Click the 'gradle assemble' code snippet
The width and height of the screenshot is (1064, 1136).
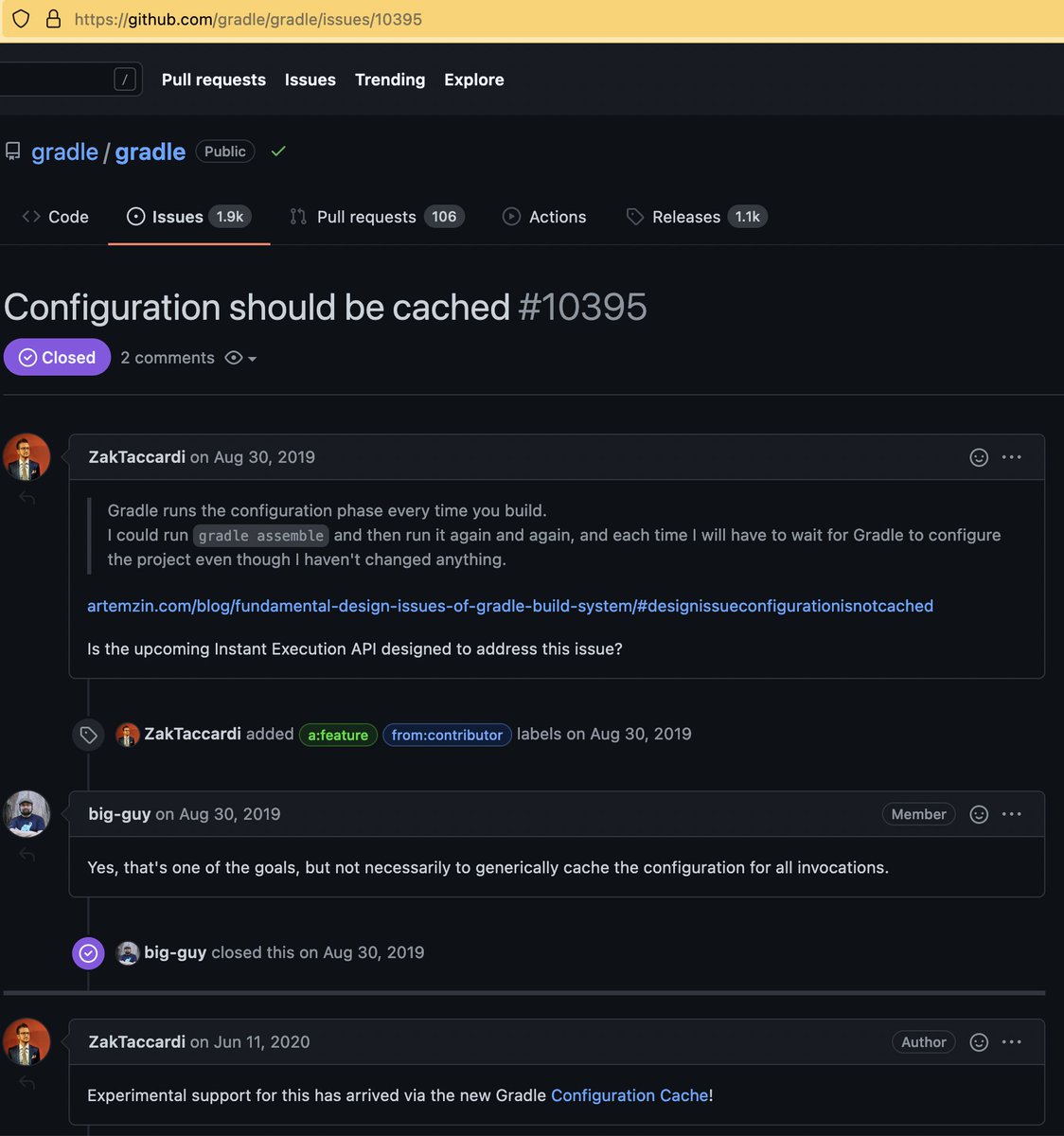[x=261, y=536]
